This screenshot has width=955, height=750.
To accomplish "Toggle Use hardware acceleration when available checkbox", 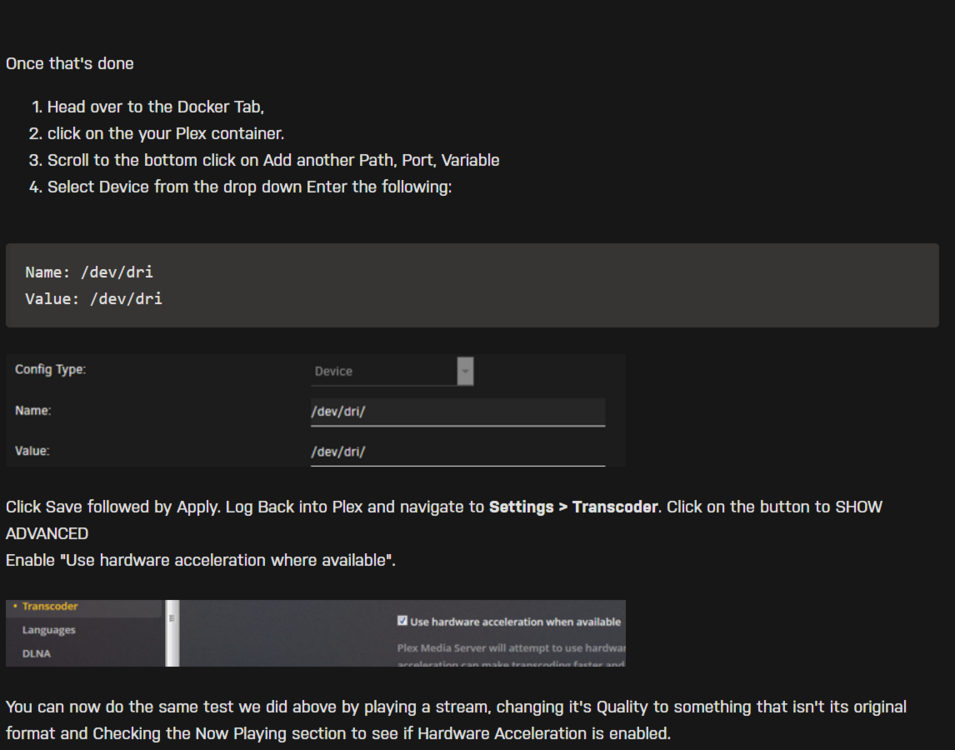I will tap(402, 621).
